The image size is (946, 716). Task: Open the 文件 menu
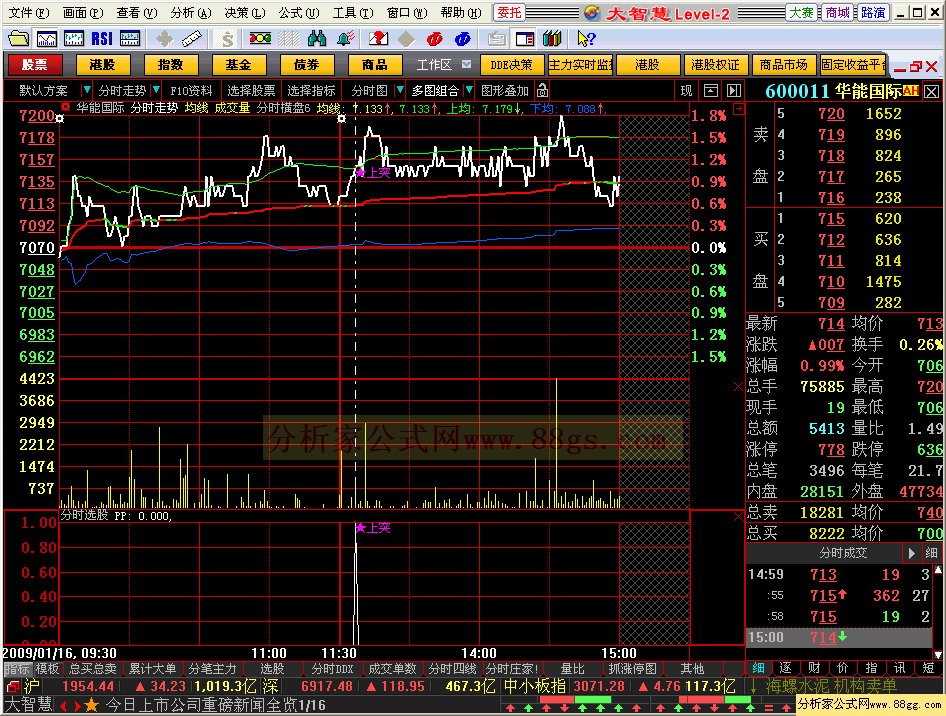[x=29, y=13]
